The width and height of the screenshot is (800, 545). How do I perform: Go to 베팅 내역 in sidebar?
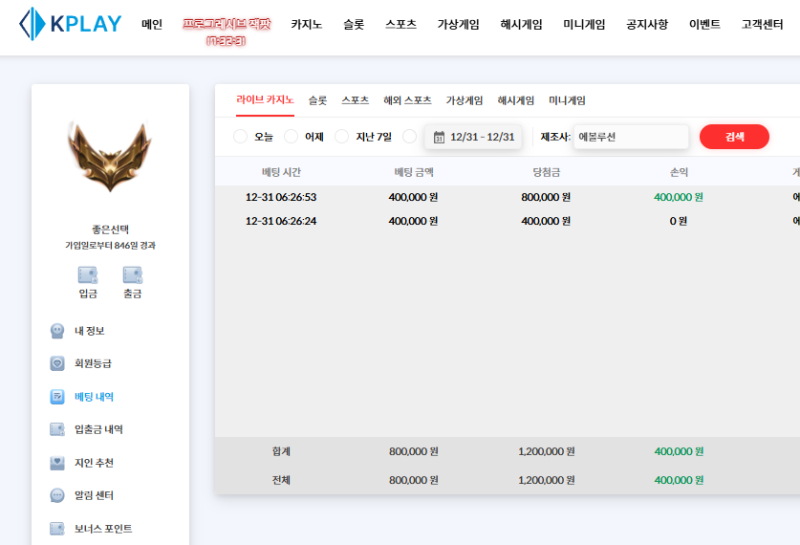pos(94,397)
